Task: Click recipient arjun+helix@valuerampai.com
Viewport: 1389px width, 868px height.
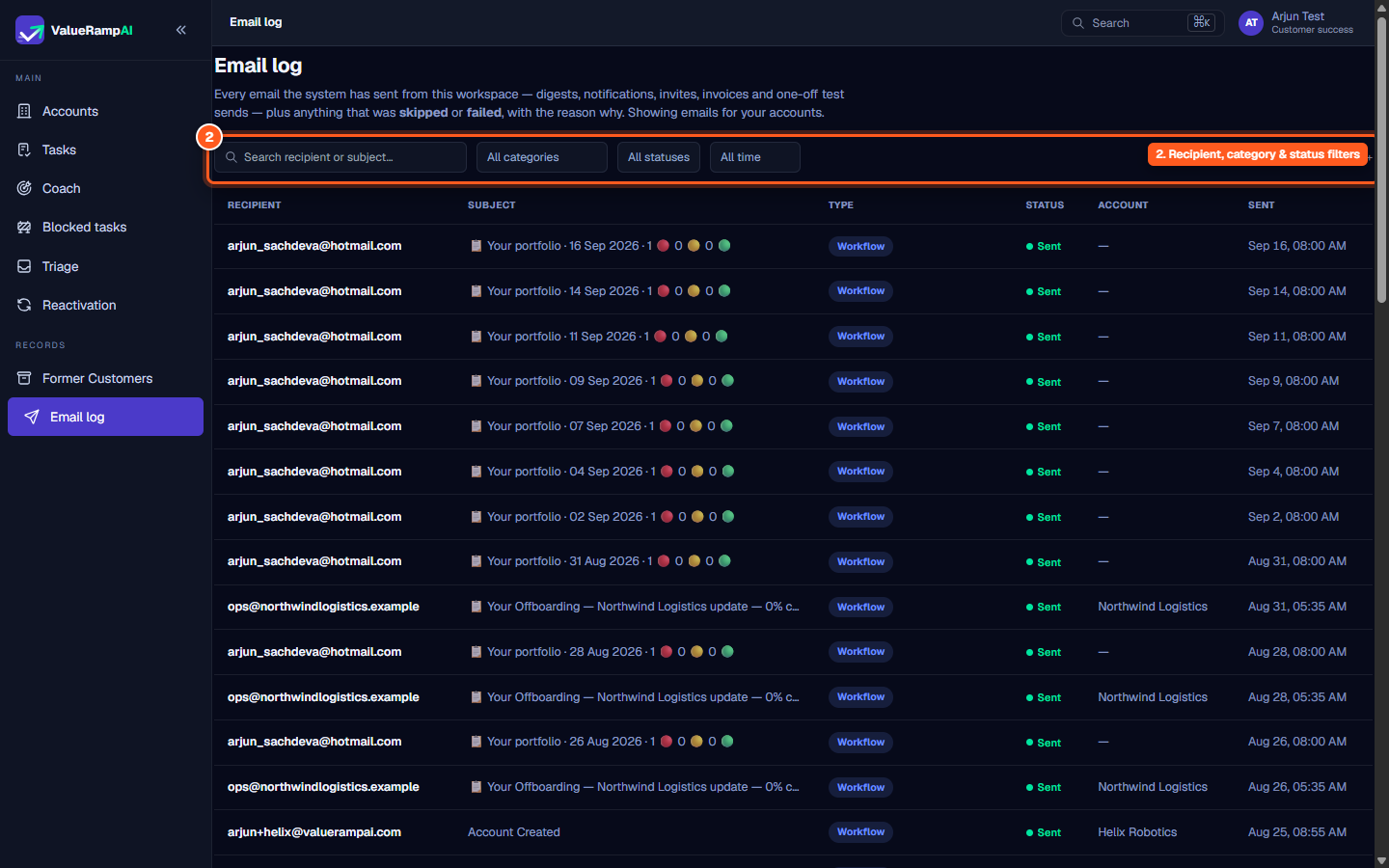Action: point(314,832)
